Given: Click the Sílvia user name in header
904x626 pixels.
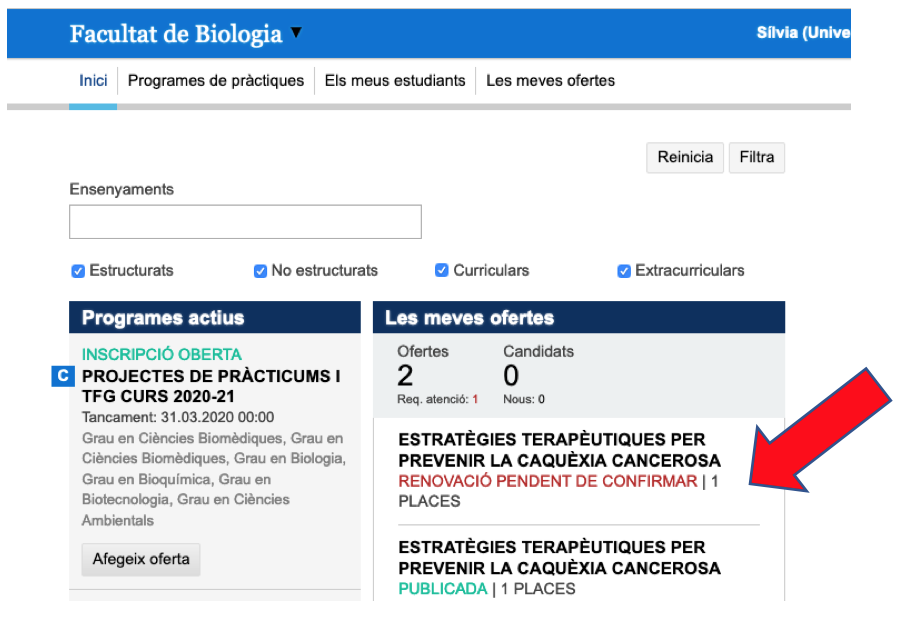Looking at the screenshot, I should pos(802,34).
